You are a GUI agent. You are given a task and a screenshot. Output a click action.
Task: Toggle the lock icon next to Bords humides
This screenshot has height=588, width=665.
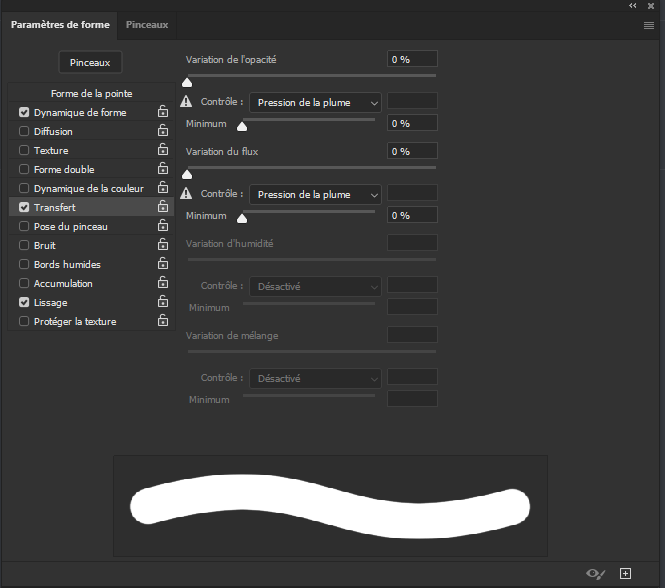(x=162, y=265)
